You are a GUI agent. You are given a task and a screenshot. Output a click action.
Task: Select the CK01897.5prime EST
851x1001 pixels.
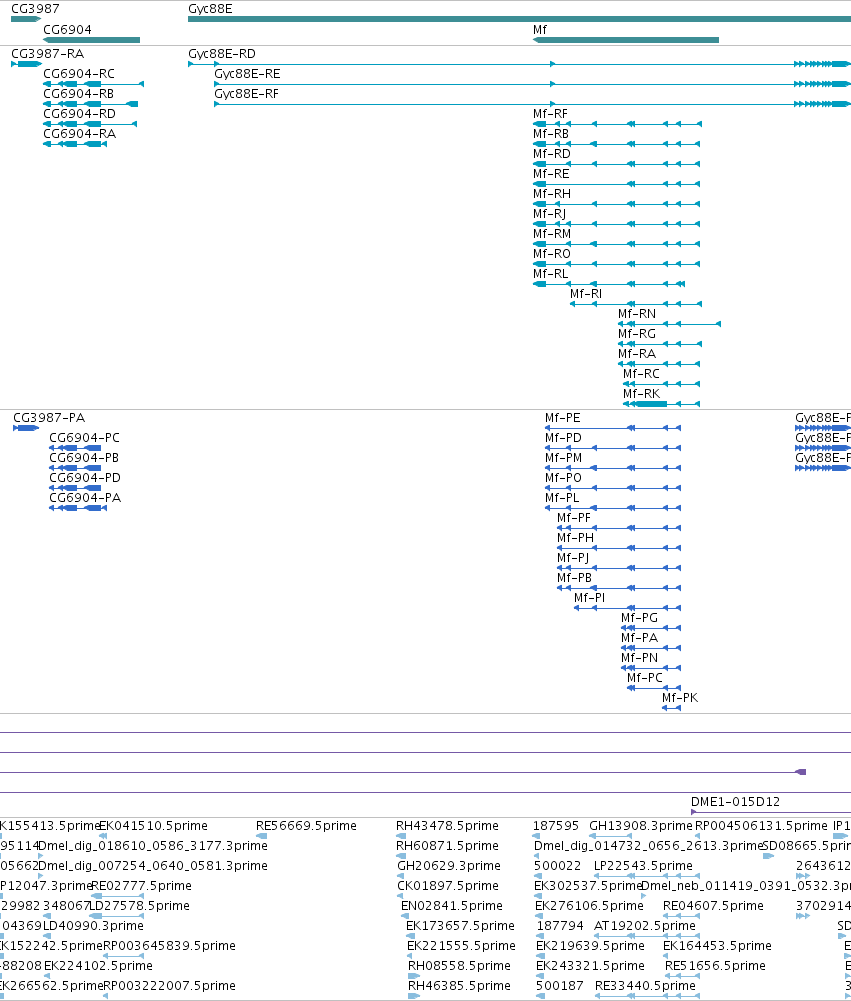[x=402, y=896]
